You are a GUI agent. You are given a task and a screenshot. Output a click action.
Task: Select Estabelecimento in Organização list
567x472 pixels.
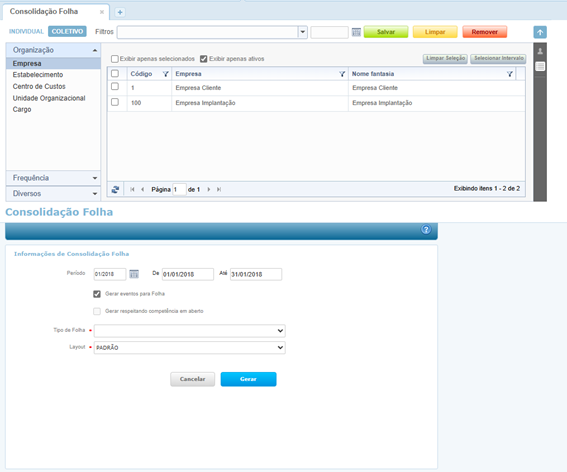click(x=38, y=75)
